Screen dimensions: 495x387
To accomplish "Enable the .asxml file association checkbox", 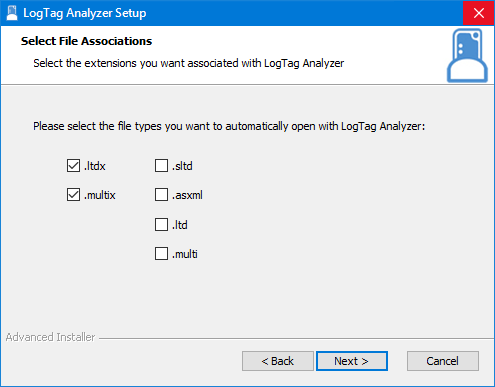I will 161,195.
